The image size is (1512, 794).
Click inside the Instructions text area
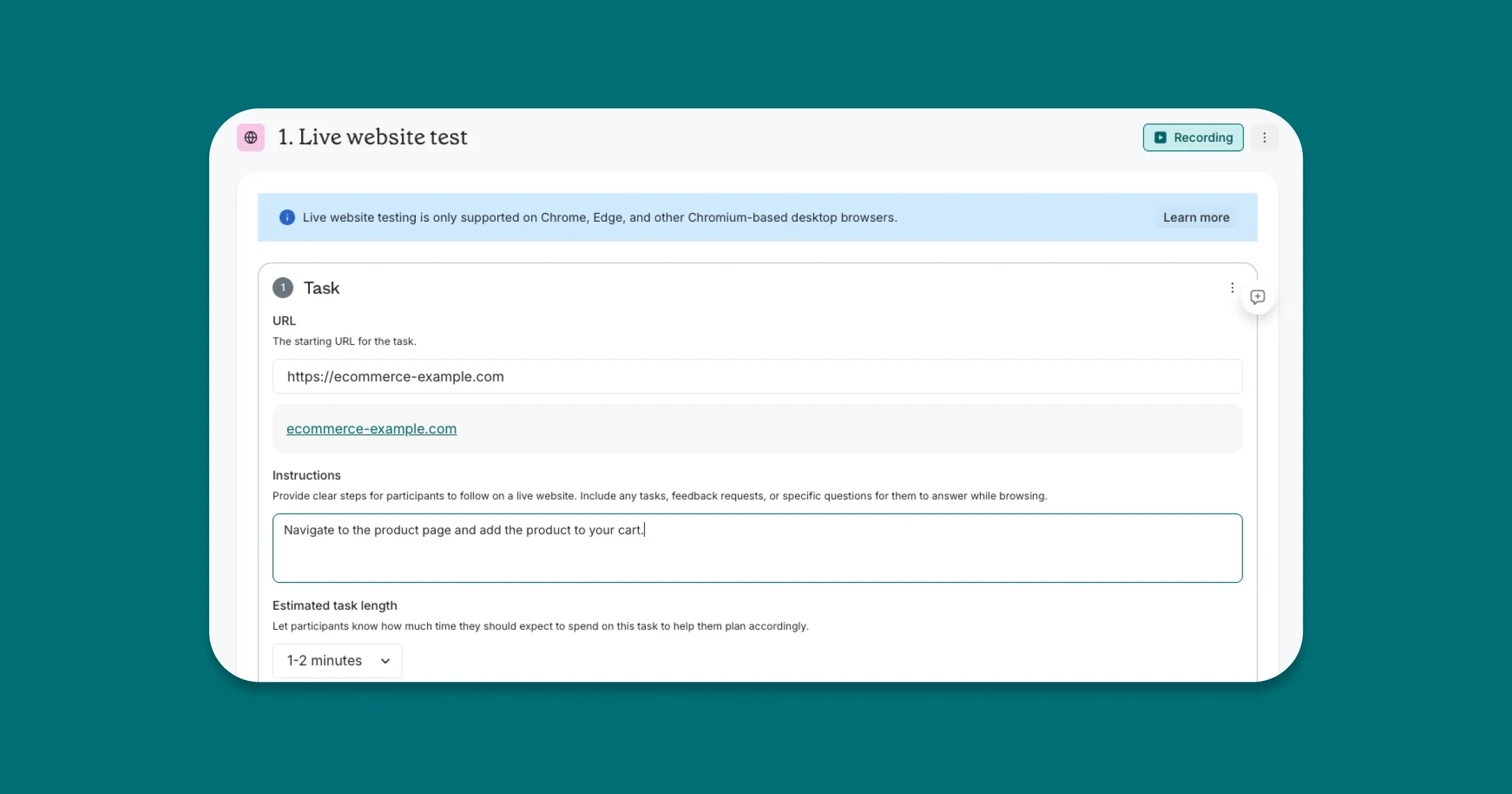coord(756,555)
